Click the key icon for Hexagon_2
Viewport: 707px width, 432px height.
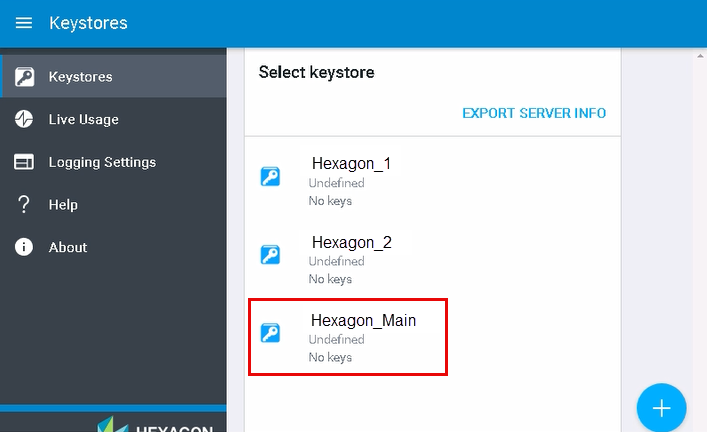point(270,255)
